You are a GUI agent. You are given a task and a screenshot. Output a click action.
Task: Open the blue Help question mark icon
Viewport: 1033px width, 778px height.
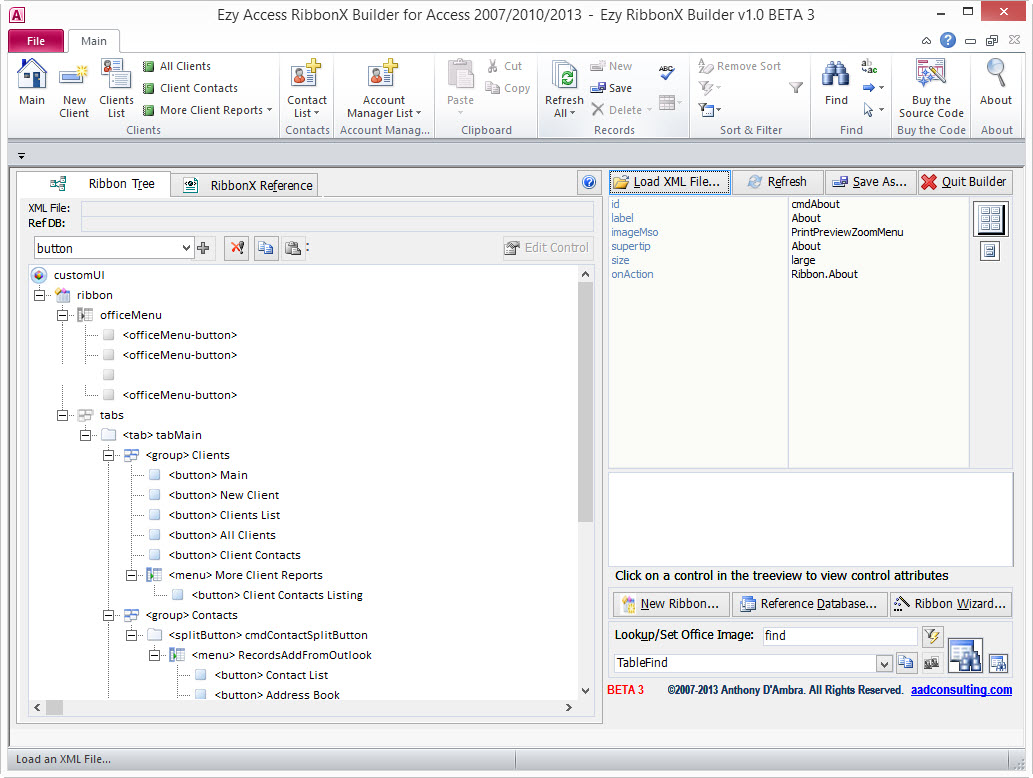[947, 40]
